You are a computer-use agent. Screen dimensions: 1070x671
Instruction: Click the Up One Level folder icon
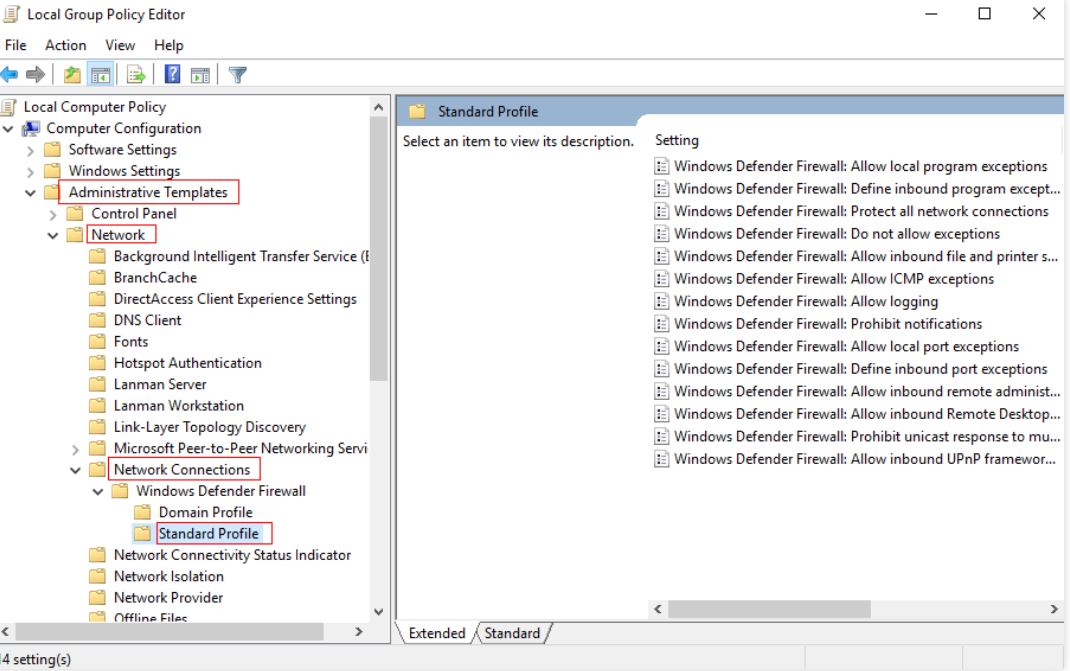pyautogui.click(x=72, y=75)
